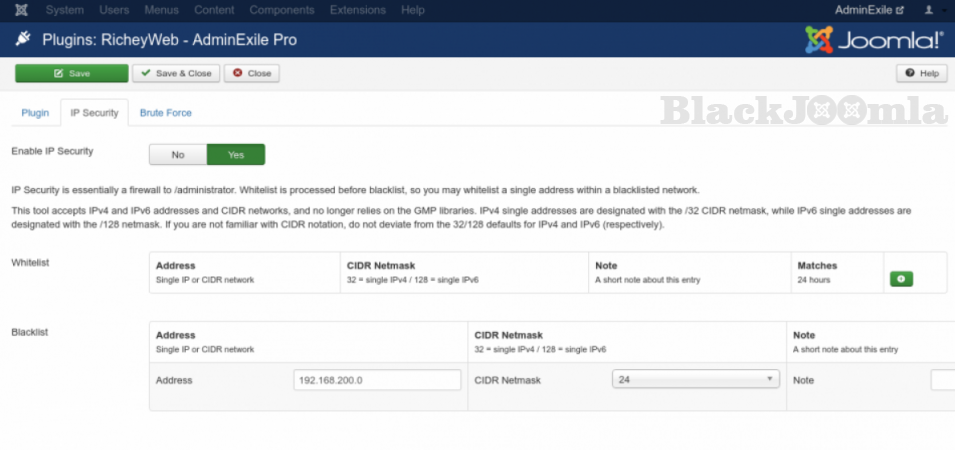The width and height of the screenshot is (955, 450).
Task: Click the green plus icon in Whitelist
Action: pyautogui.click(x=901, y=279)
